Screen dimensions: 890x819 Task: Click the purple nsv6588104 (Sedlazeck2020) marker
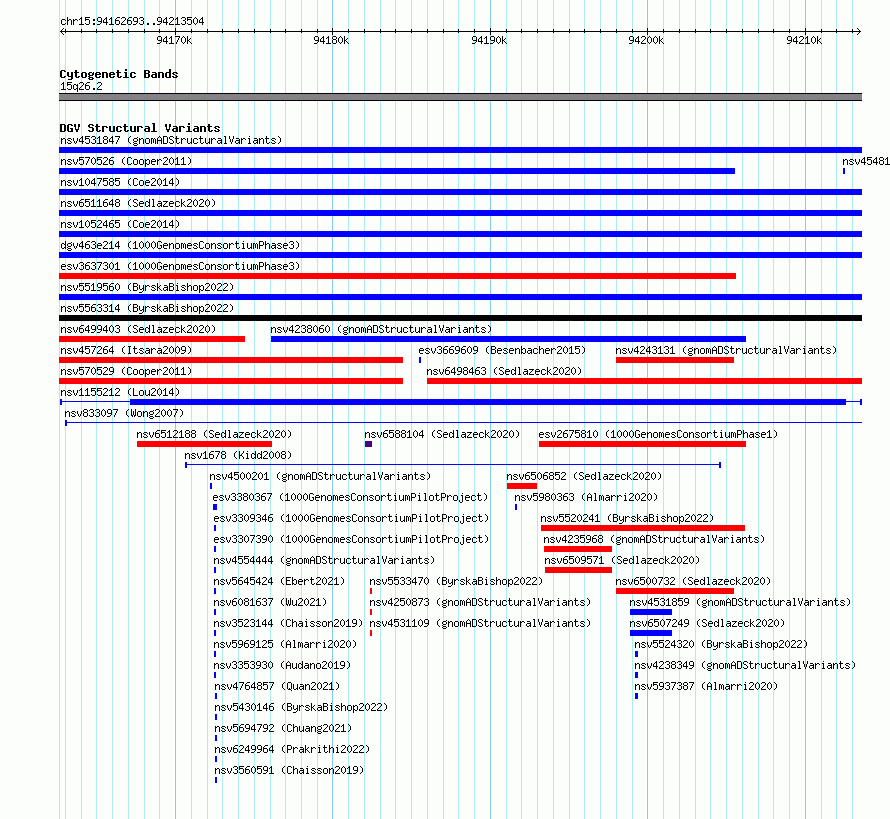(x=368, y=444)
